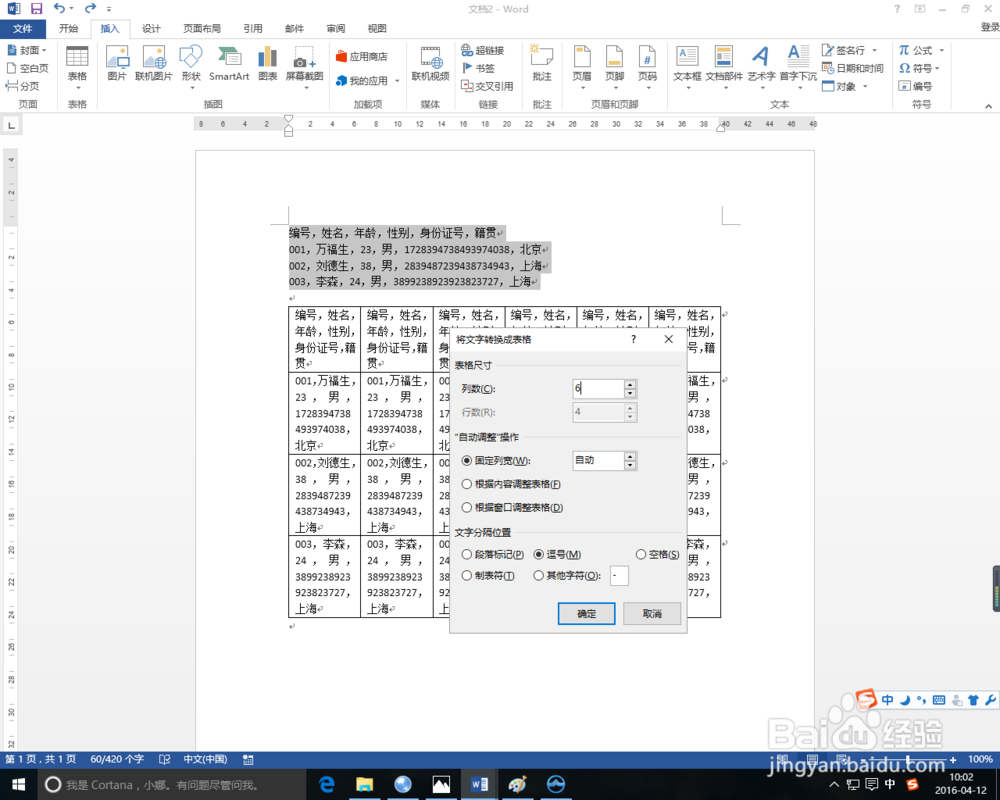Screen dimensions: 1000x800
Task: Select the 固定列宽 radio button
Action: coord(467,461)
